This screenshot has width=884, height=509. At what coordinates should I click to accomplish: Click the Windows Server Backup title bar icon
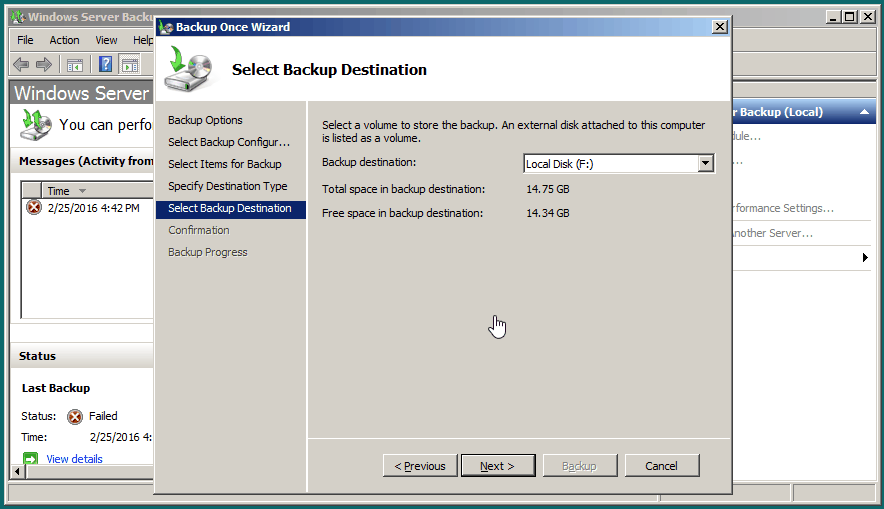coord(18,17)
